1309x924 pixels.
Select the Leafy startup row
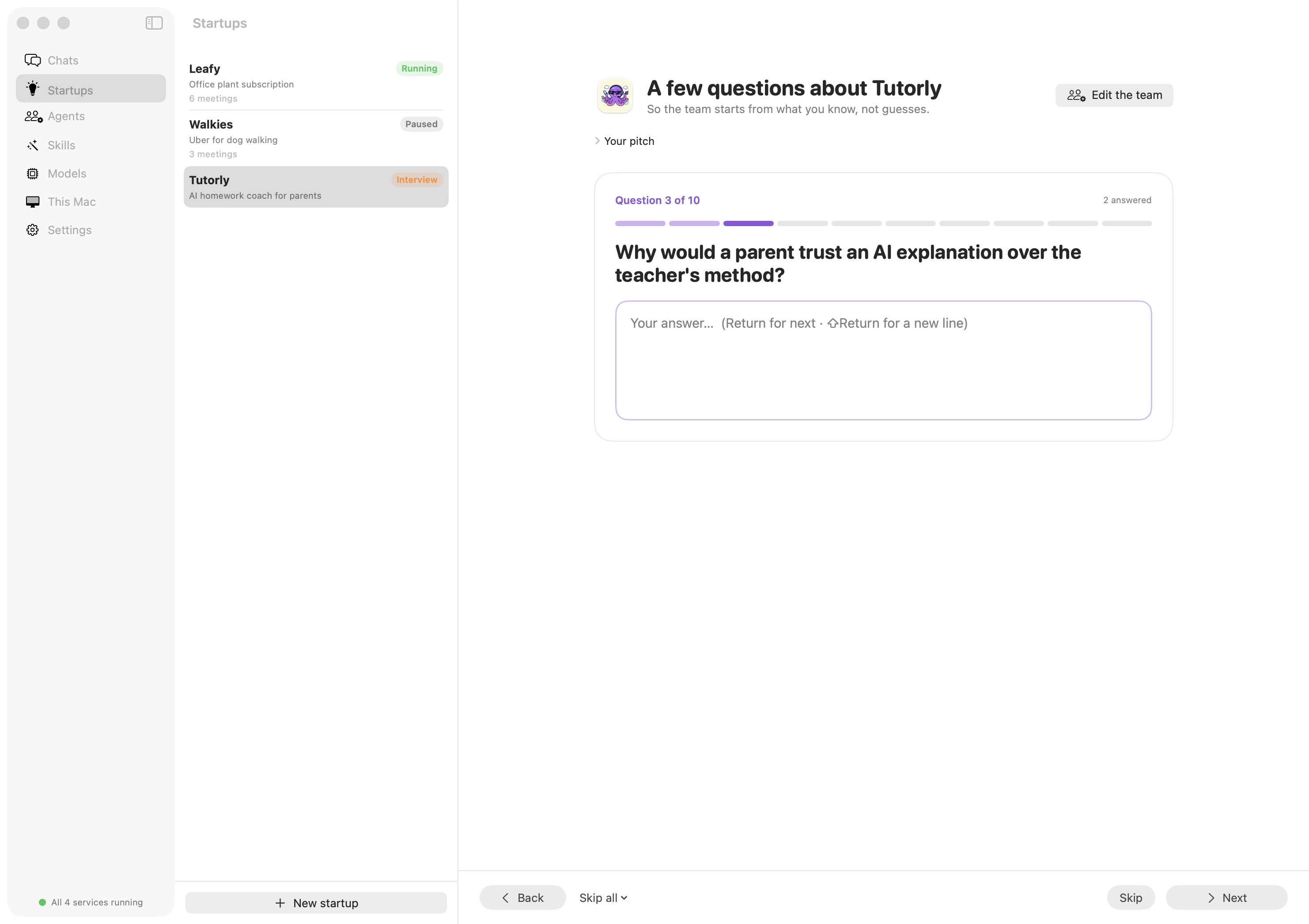316,83
